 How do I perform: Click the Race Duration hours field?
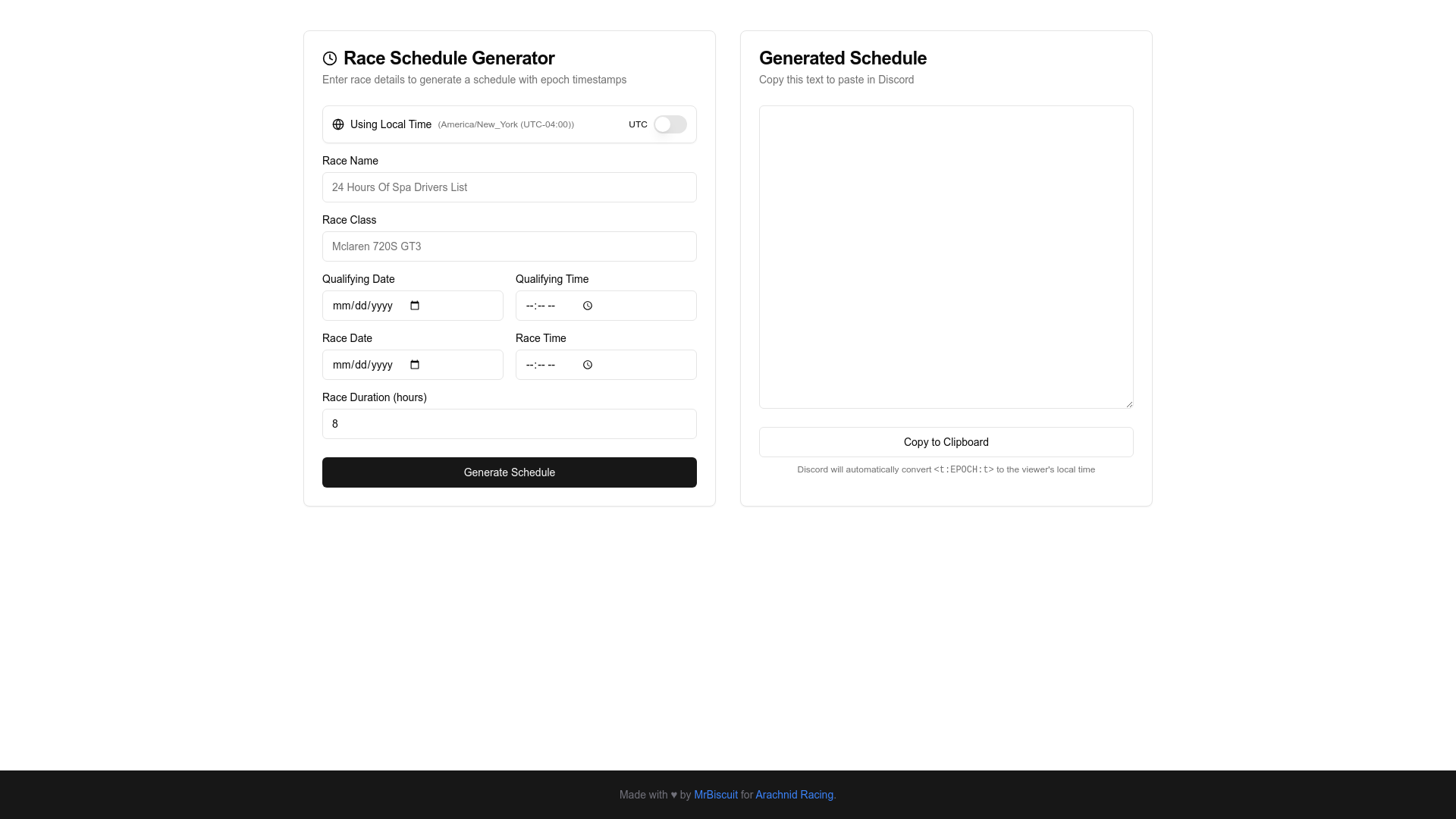510,424
